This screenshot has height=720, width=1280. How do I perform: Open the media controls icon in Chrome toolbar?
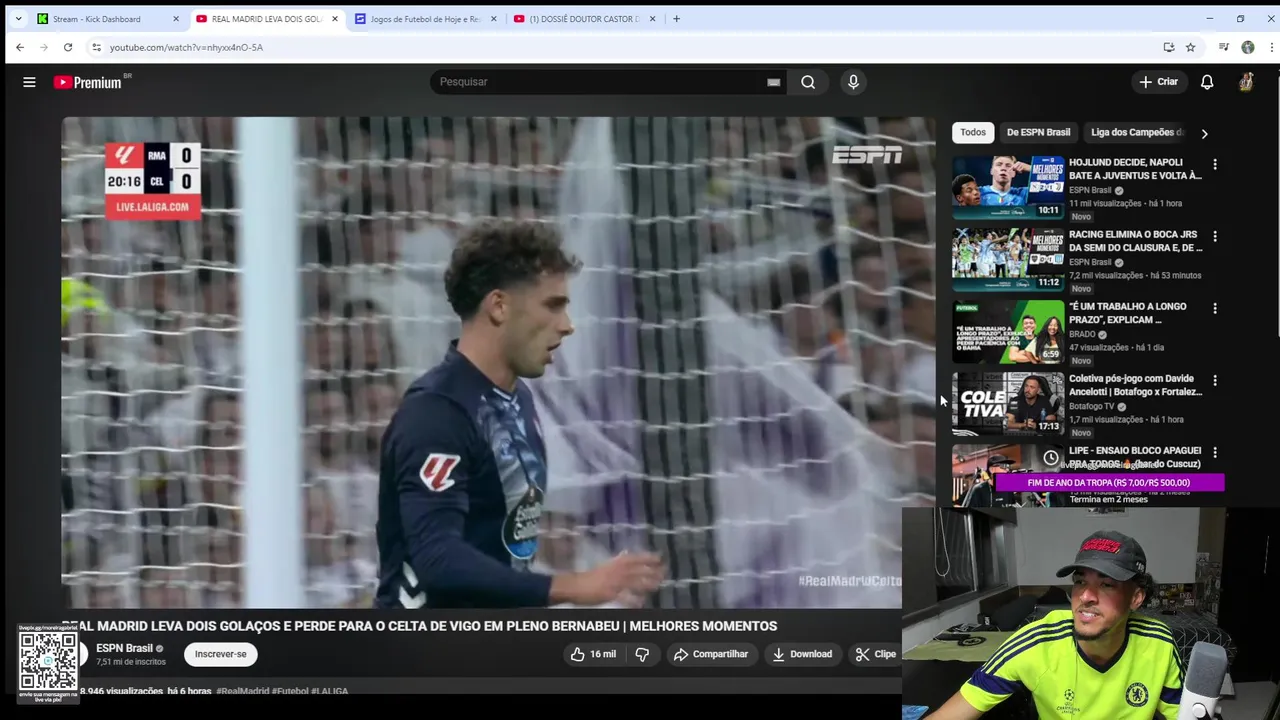1224,47
